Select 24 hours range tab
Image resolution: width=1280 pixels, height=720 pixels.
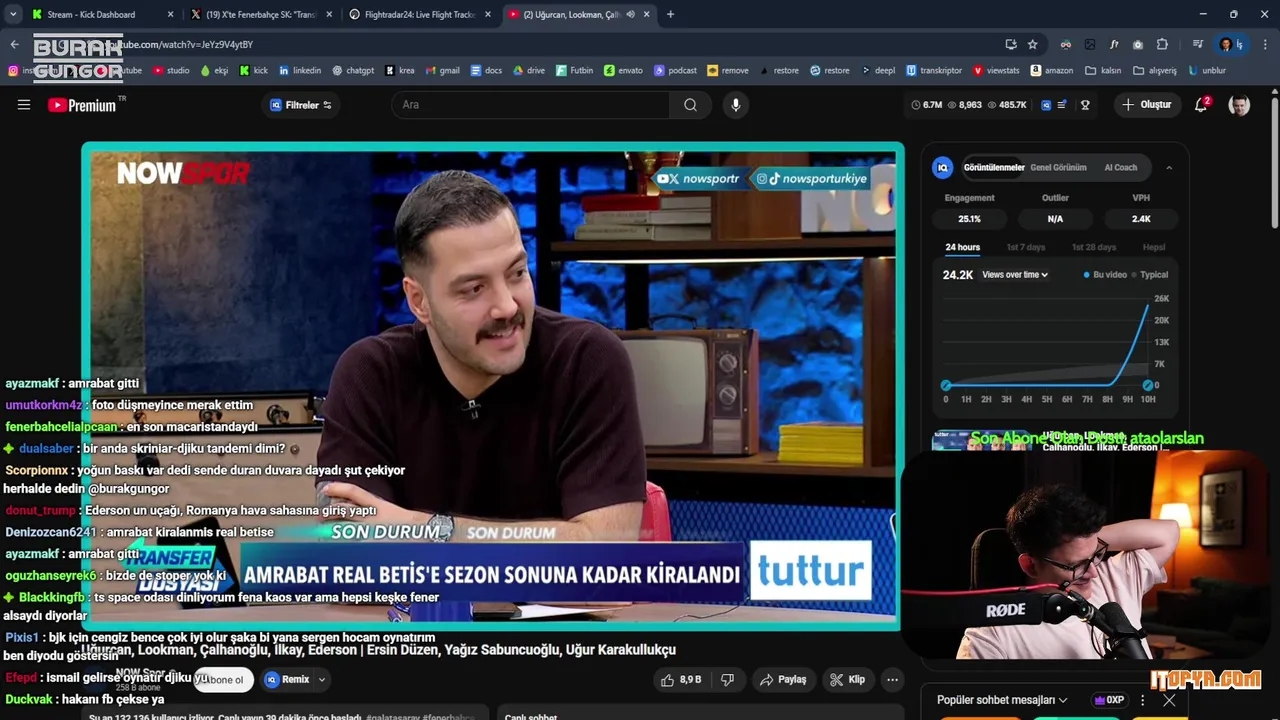click(962, 247)
